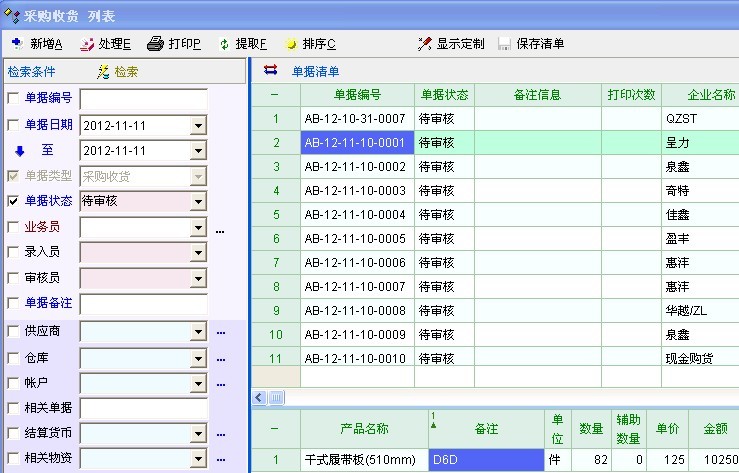The image size is (739, 473).
Task: Enable the 单据编号 checkbox
Action: [x=13, y=98]
